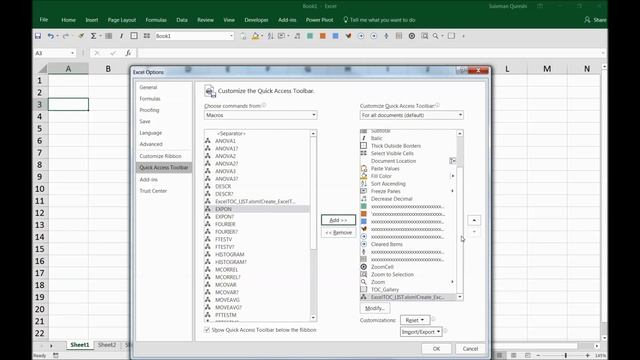
Task: Click the Zoom to Selection toolbar icon
Action: pos(424,36)
